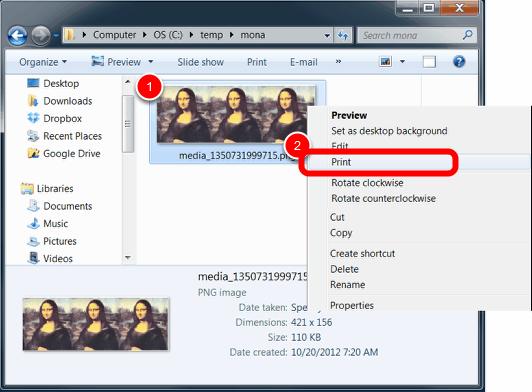532x392 pixels.
Task: Select the media_1350731999715 image thumbnail
Action: point(236,114)
